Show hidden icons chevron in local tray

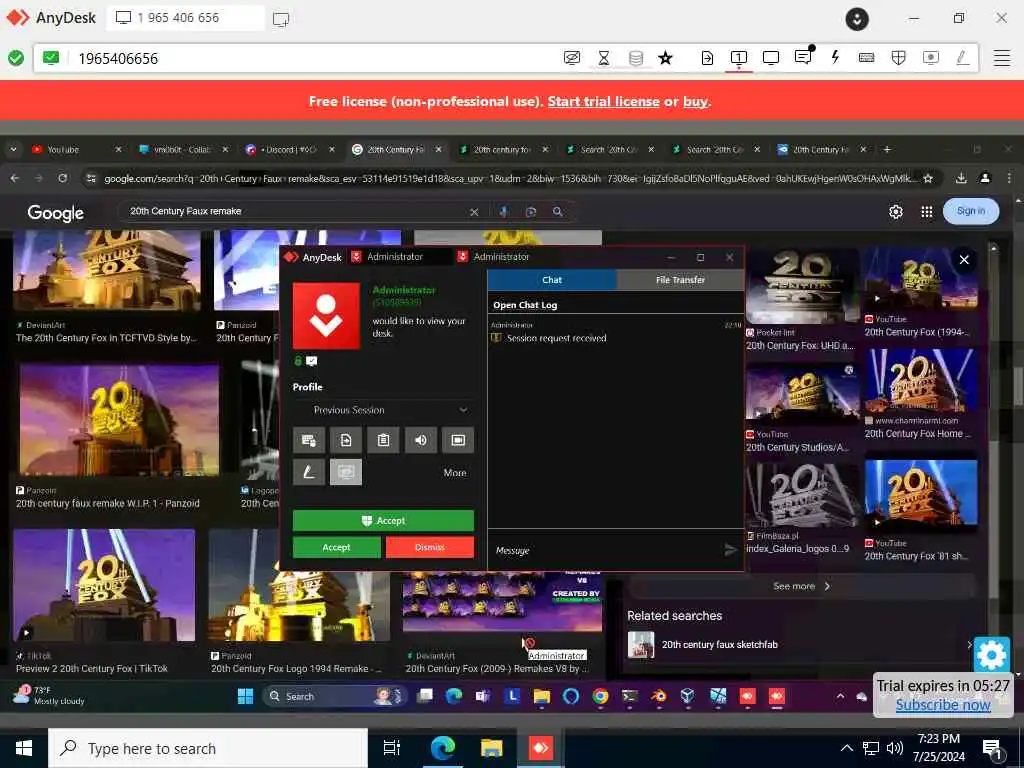[846, 748]
